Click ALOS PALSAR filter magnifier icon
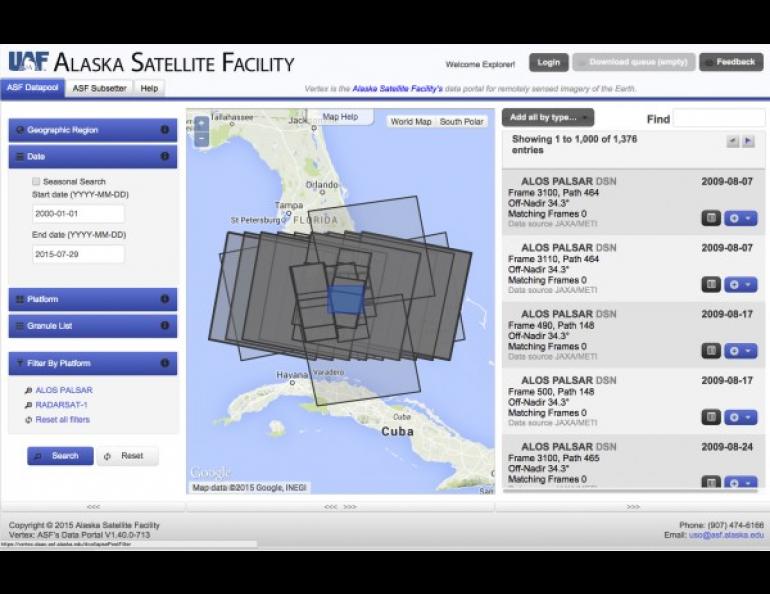Viewport: 770px width, 594px height. 28,390
